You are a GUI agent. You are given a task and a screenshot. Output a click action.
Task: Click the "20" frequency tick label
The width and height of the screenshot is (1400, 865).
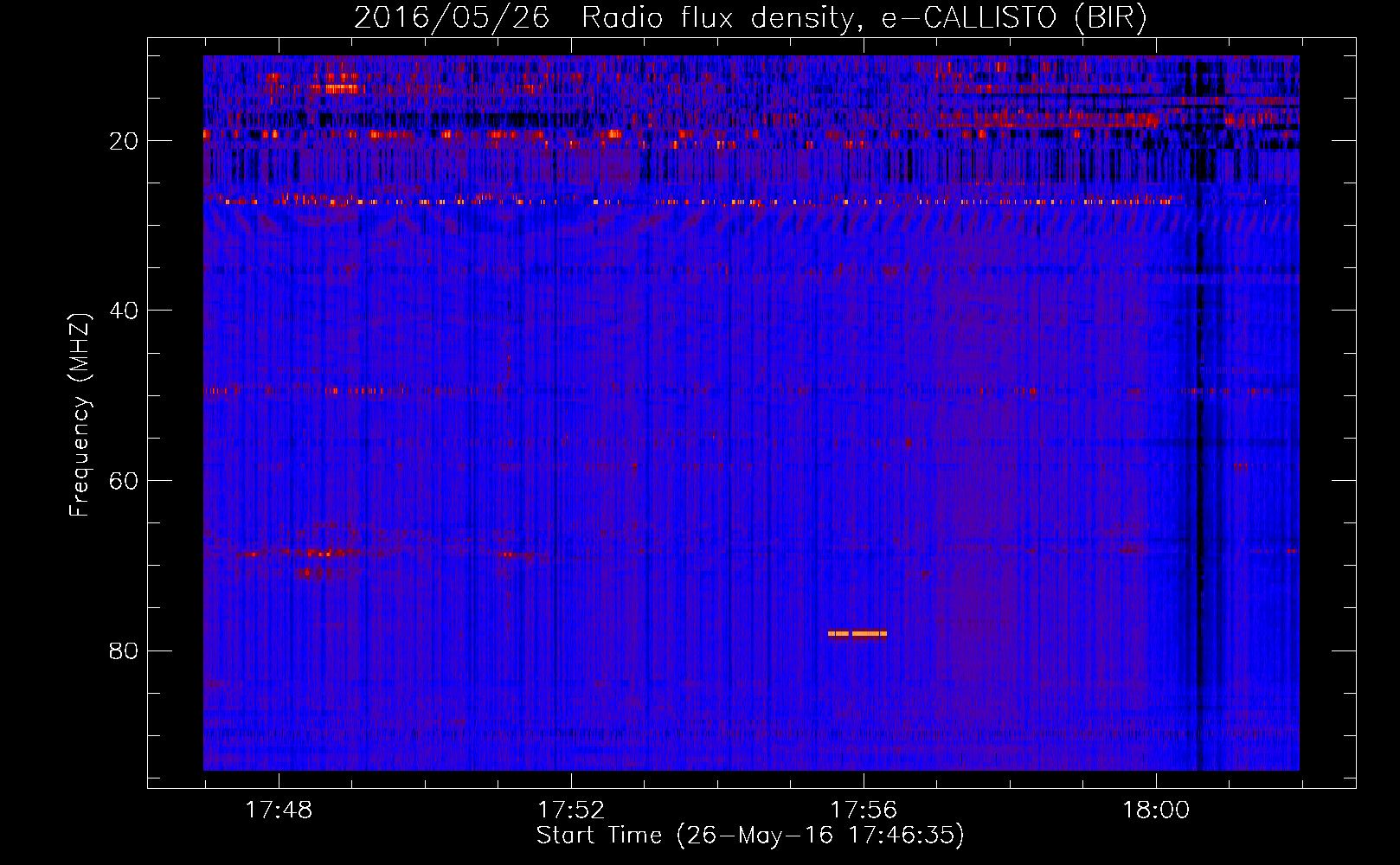[x=124, y=141]
